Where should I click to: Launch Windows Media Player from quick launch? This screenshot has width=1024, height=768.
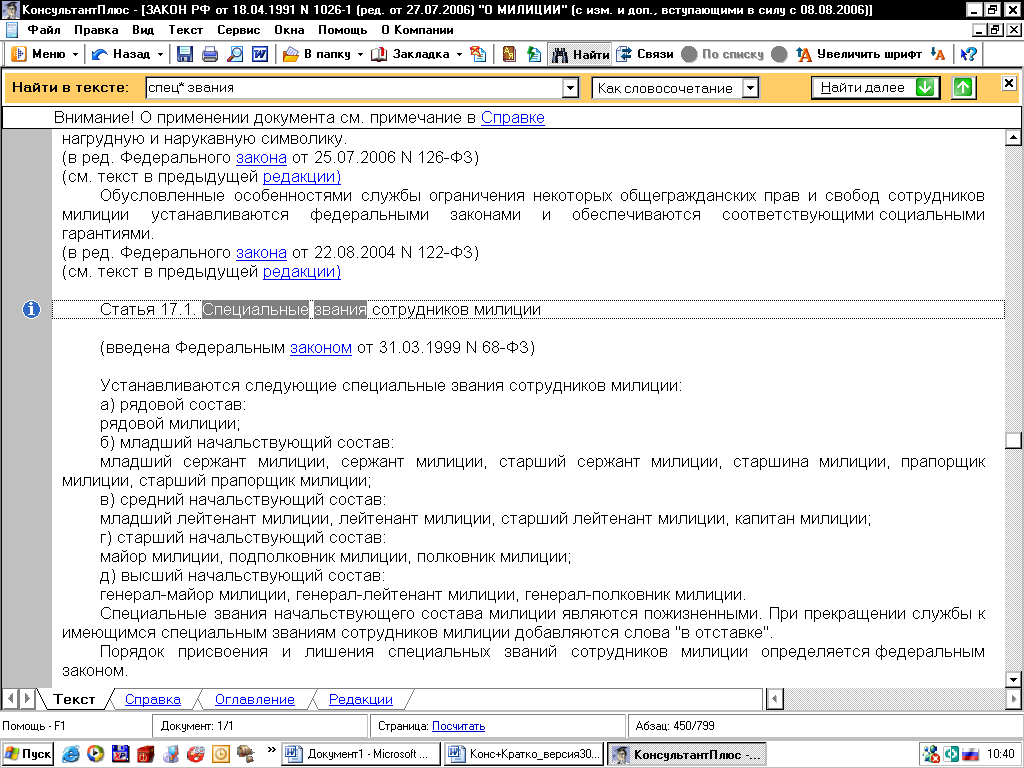95,754
